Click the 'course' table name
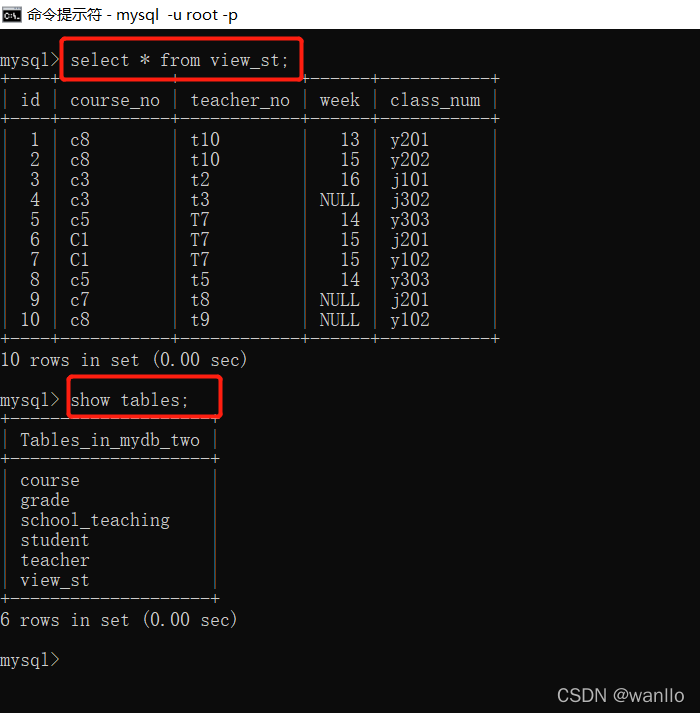The height and width of the screenshot is (713, 700). 50,480
